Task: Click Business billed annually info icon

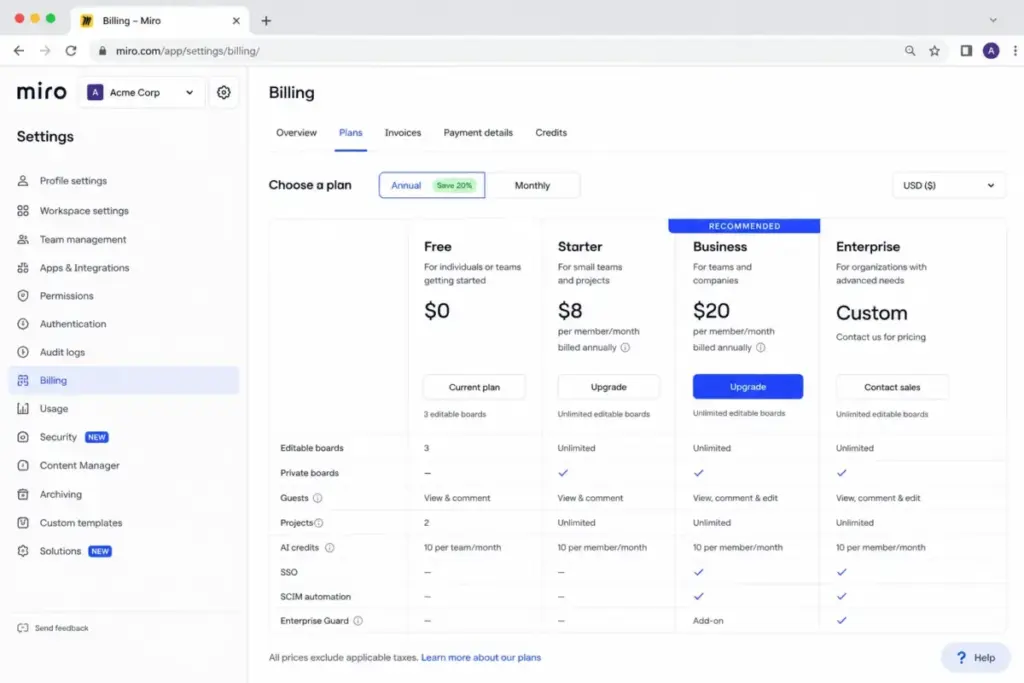Action: (761, 348)
